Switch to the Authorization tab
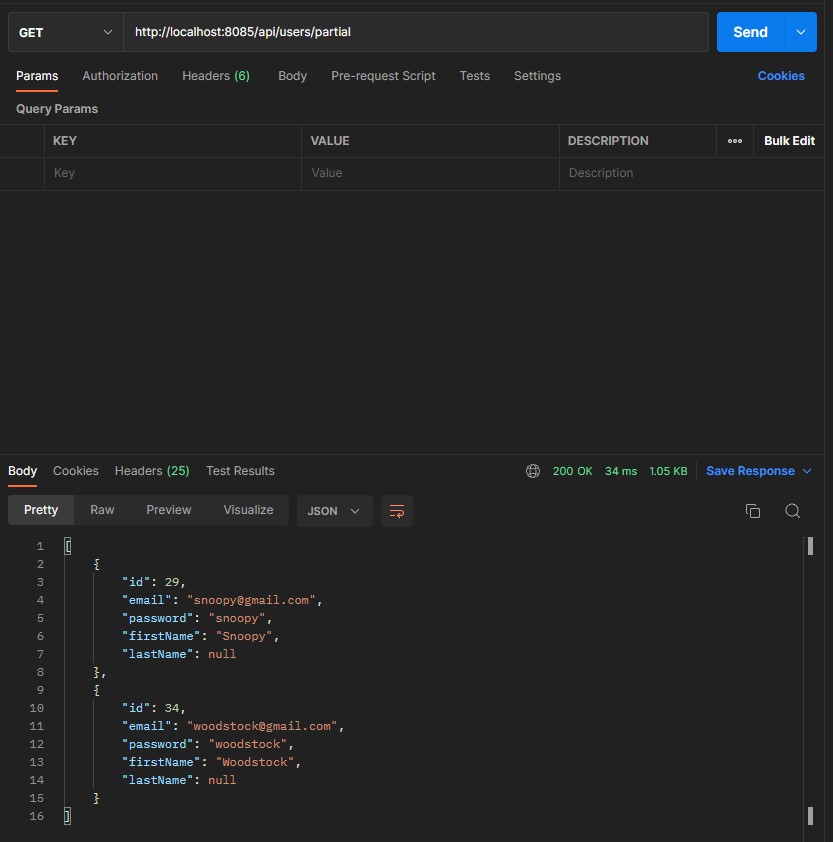The image size is (833, 842). point(120,76)
